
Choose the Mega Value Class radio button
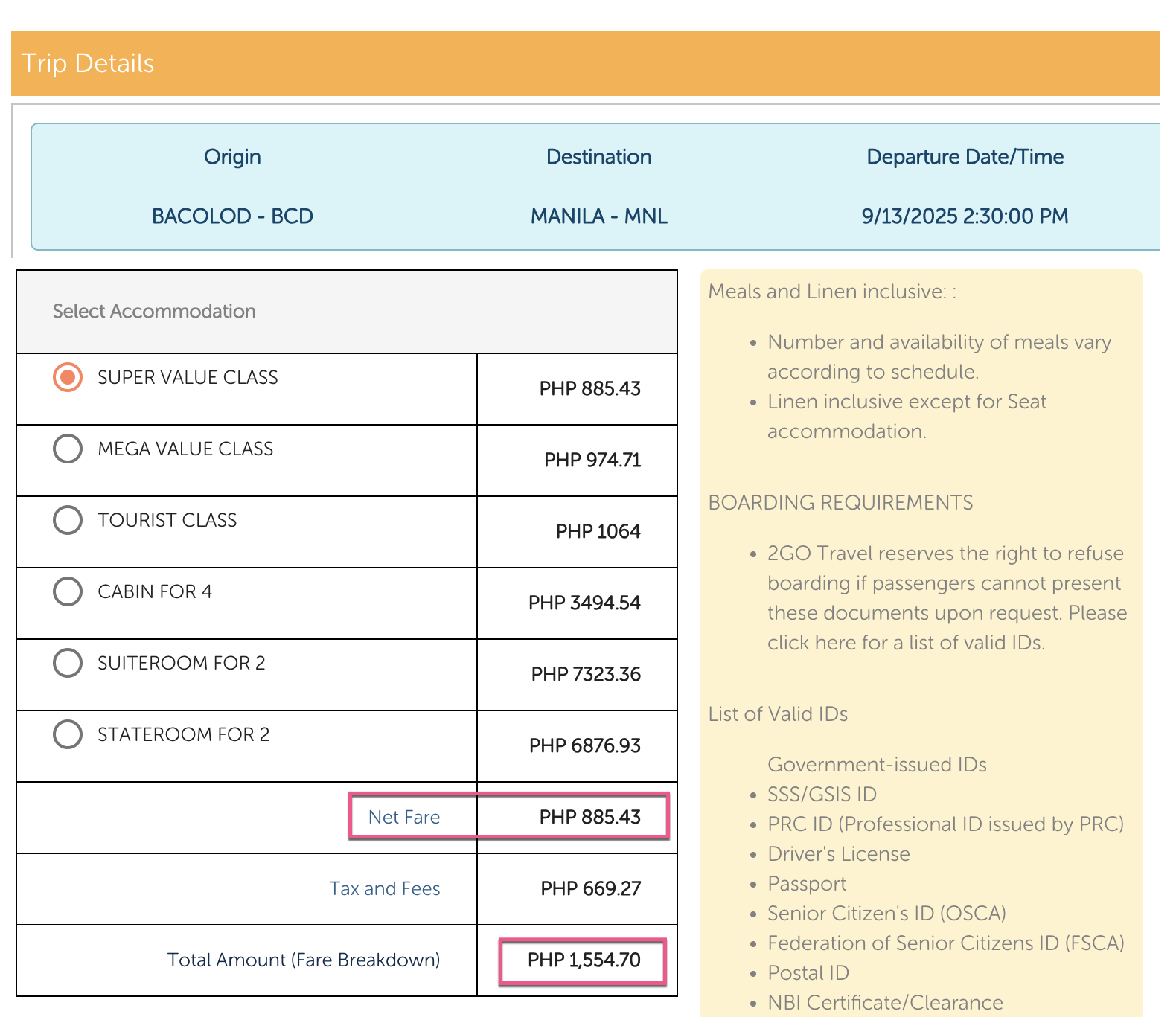click(x=68, y=449)
